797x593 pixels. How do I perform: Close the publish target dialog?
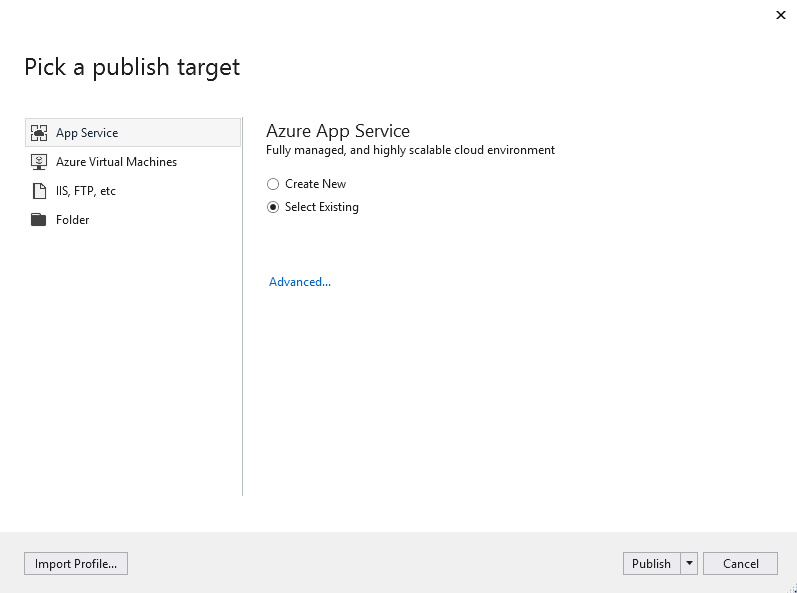[x=781, y=15]
